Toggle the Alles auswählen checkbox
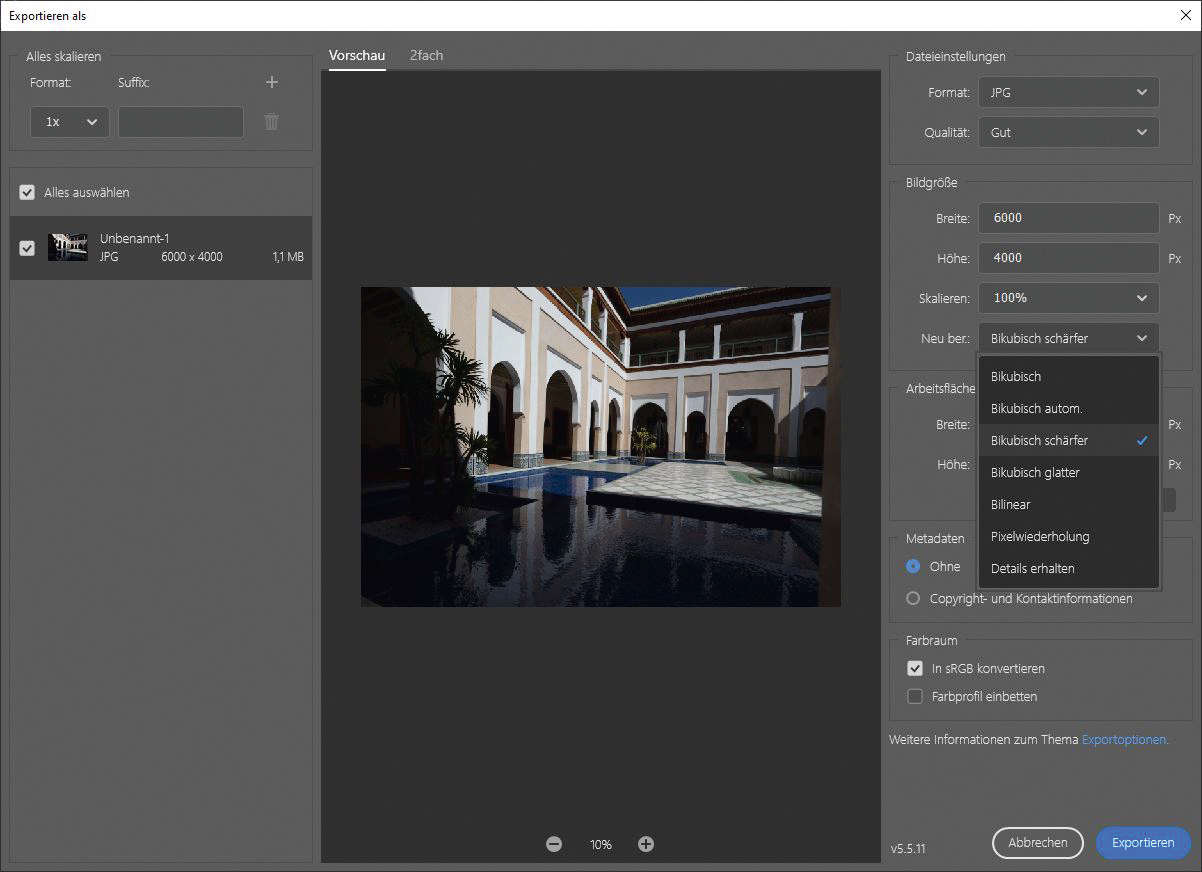 coord(27,192)
